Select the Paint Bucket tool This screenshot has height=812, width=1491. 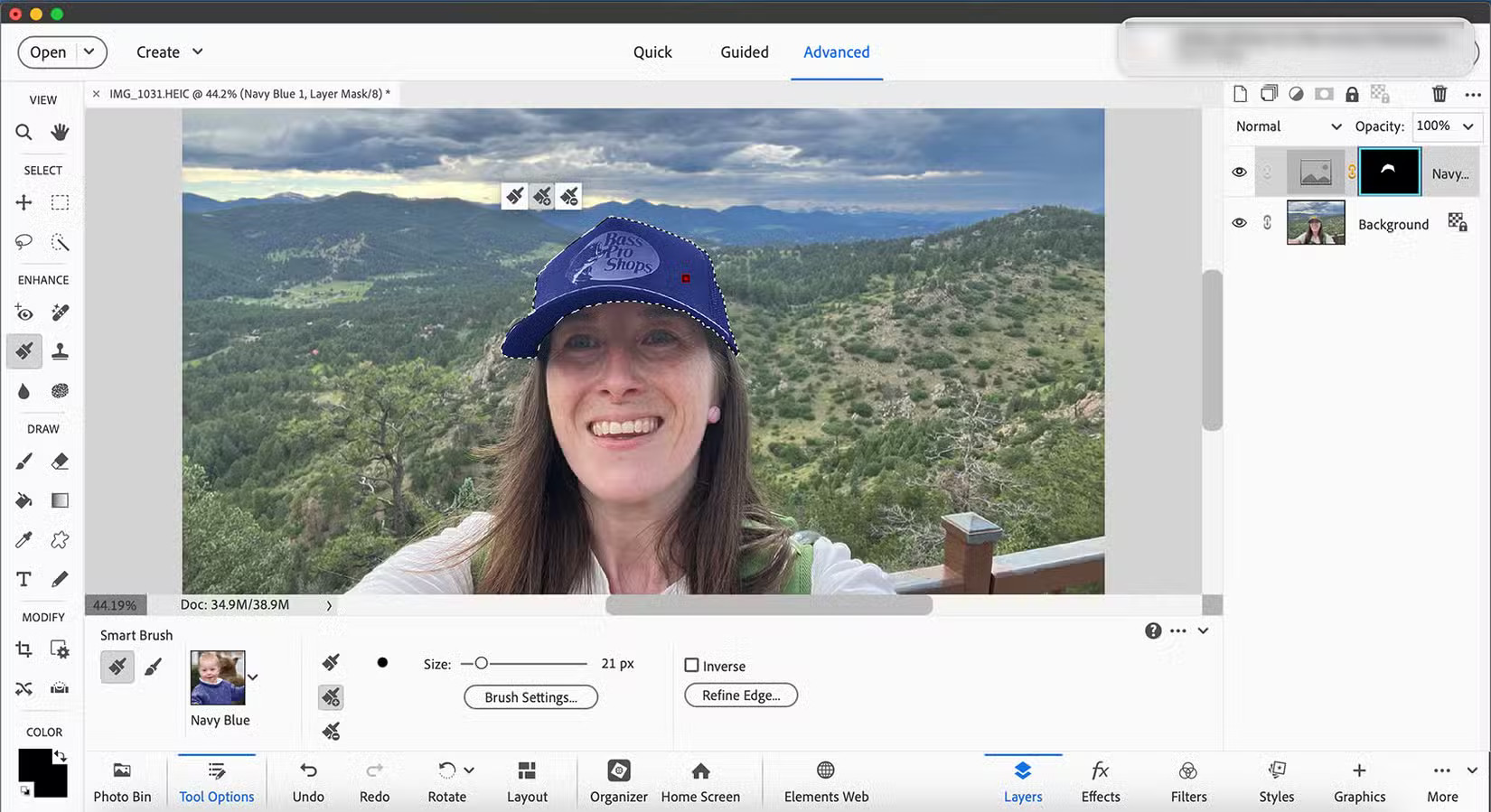pyautogui.click(x=24, y=500)
